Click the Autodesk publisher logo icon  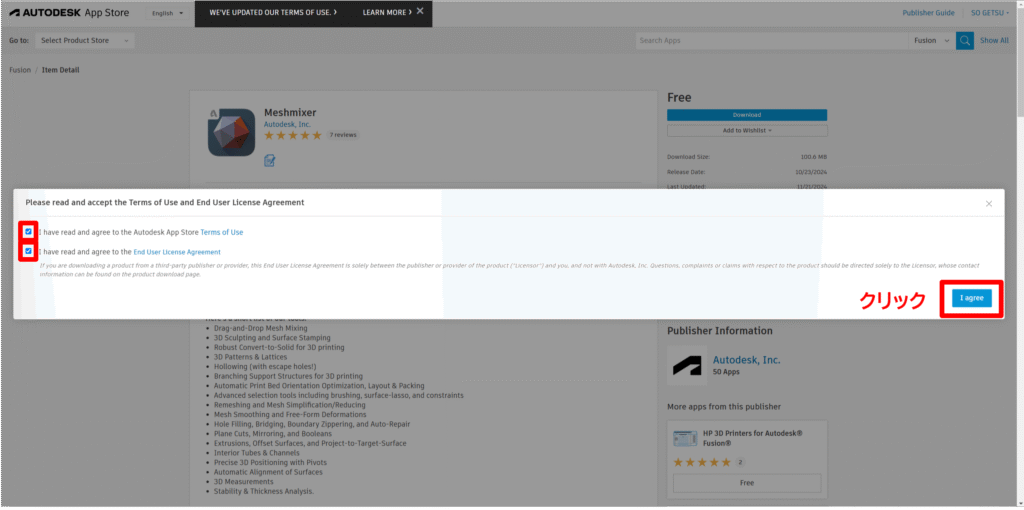click(686, 365)
